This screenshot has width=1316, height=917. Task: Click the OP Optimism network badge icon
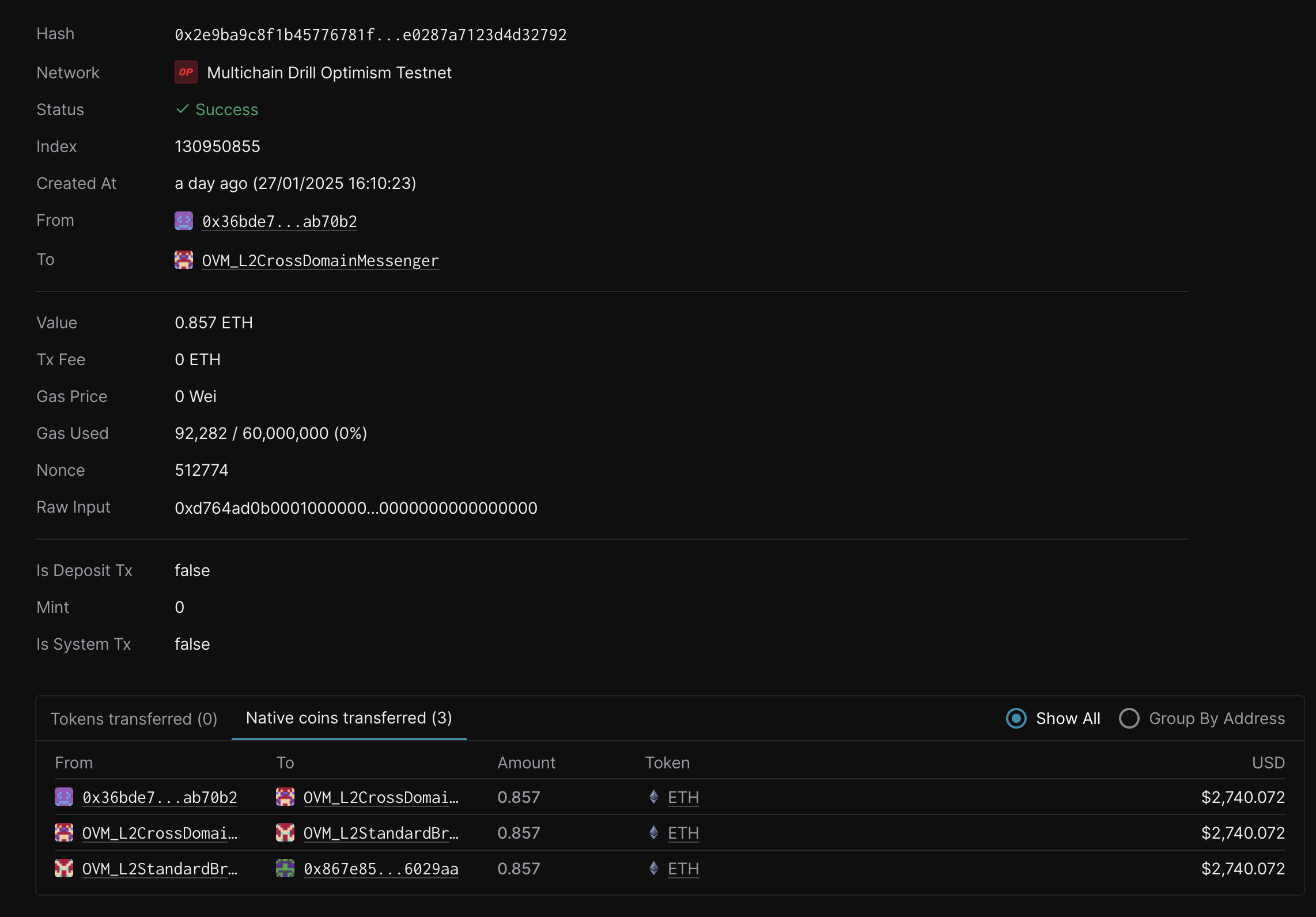click(186, 72)
